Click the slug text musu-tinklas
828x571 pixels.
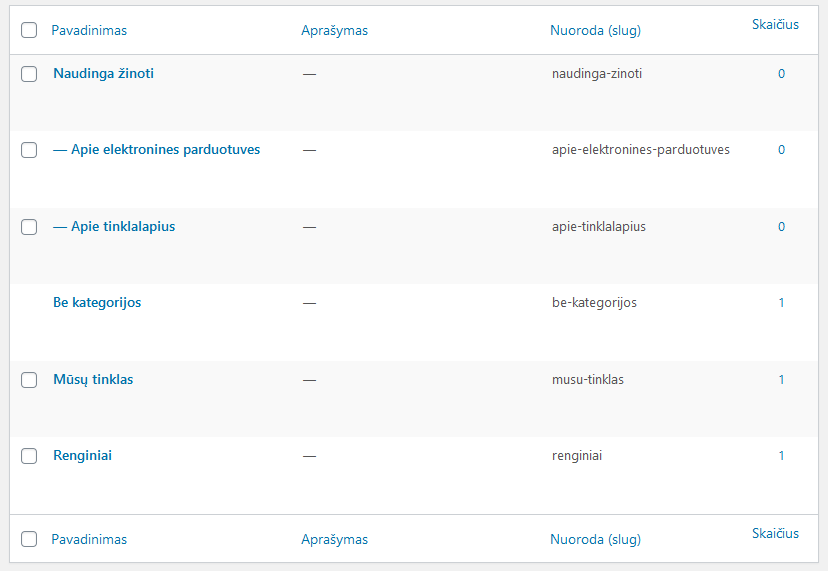click(588, 380)
